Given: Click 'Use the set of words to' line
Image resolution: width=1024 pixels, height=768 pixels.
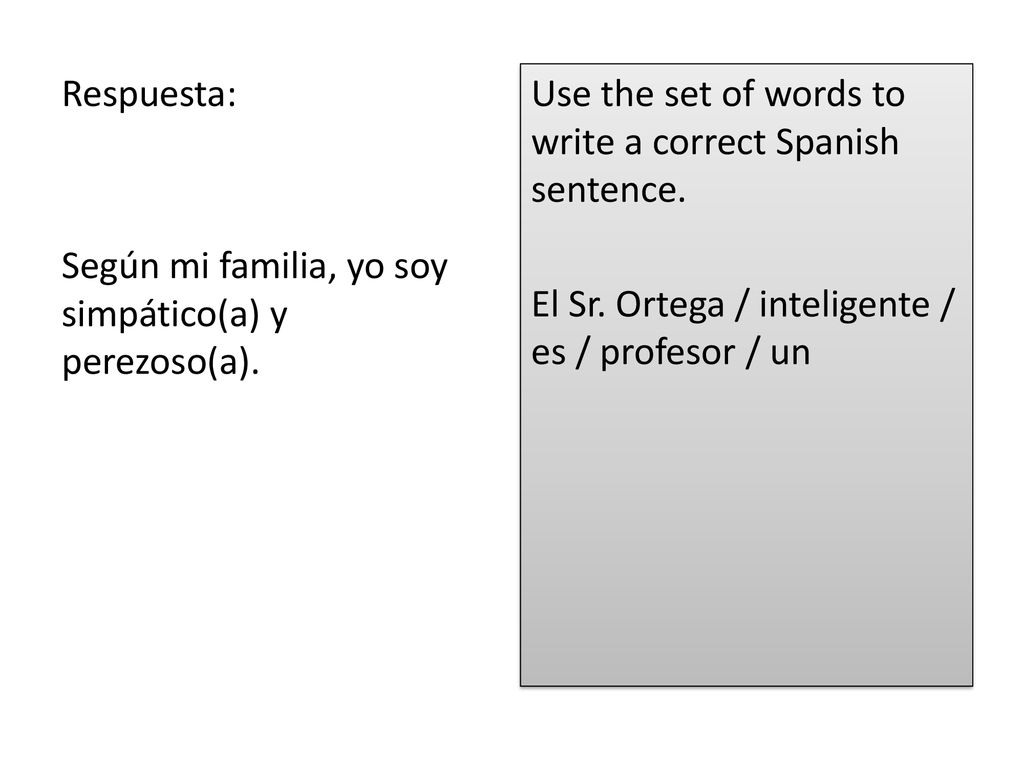Looking at the screenshot, I should 718,94.
